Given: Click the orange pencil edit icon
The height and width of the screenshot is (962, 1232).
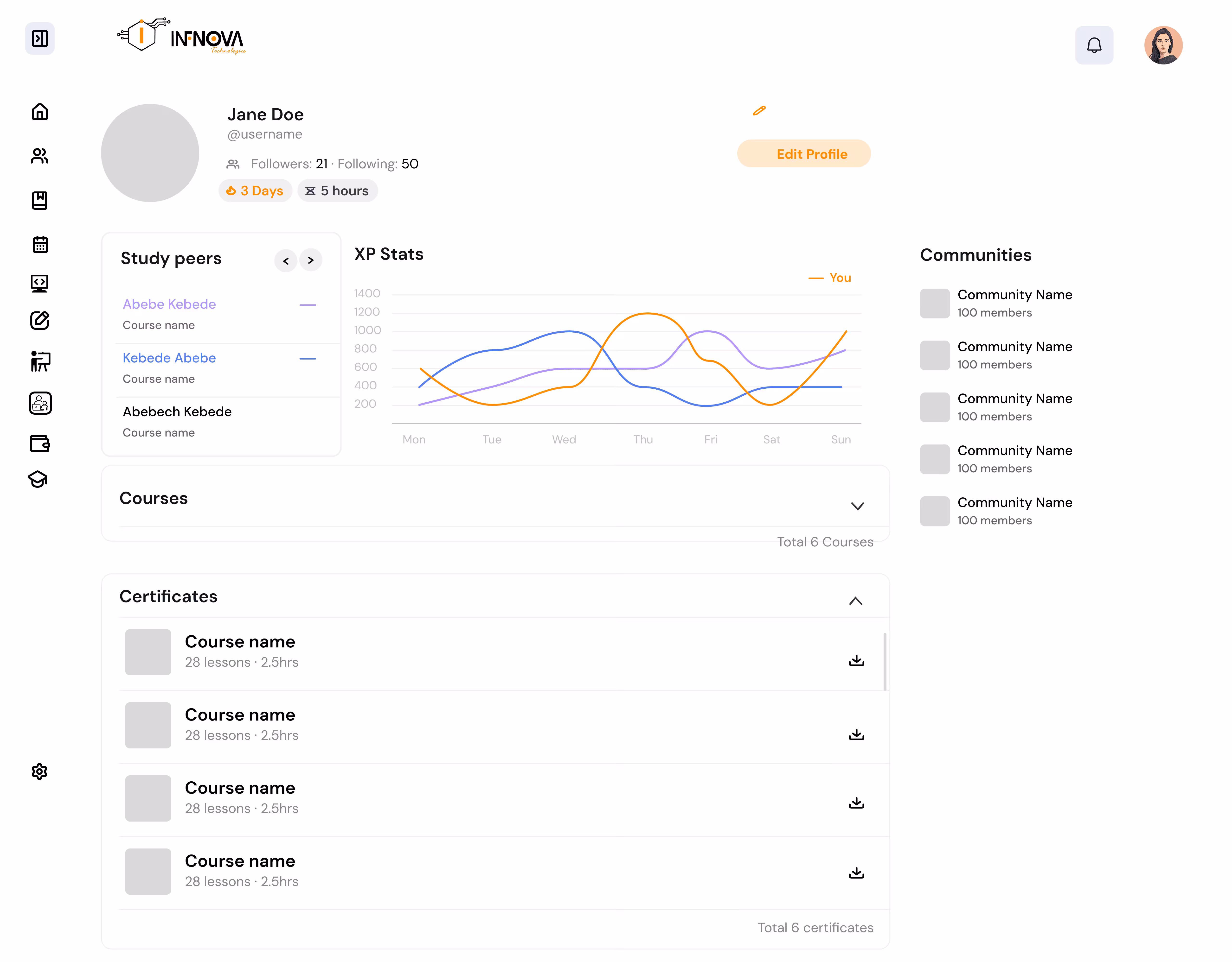Looking at the screenshot, I should click(759, 111).
